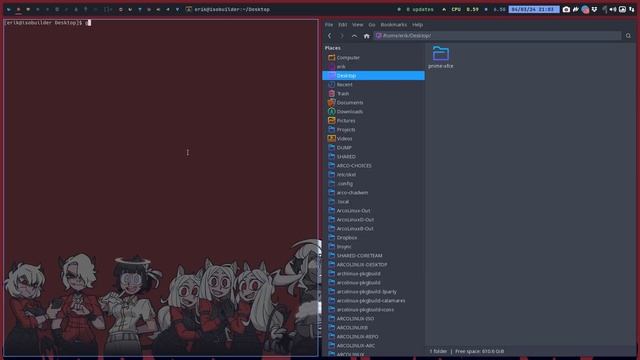Open the Edit menu

pos(342,25)
